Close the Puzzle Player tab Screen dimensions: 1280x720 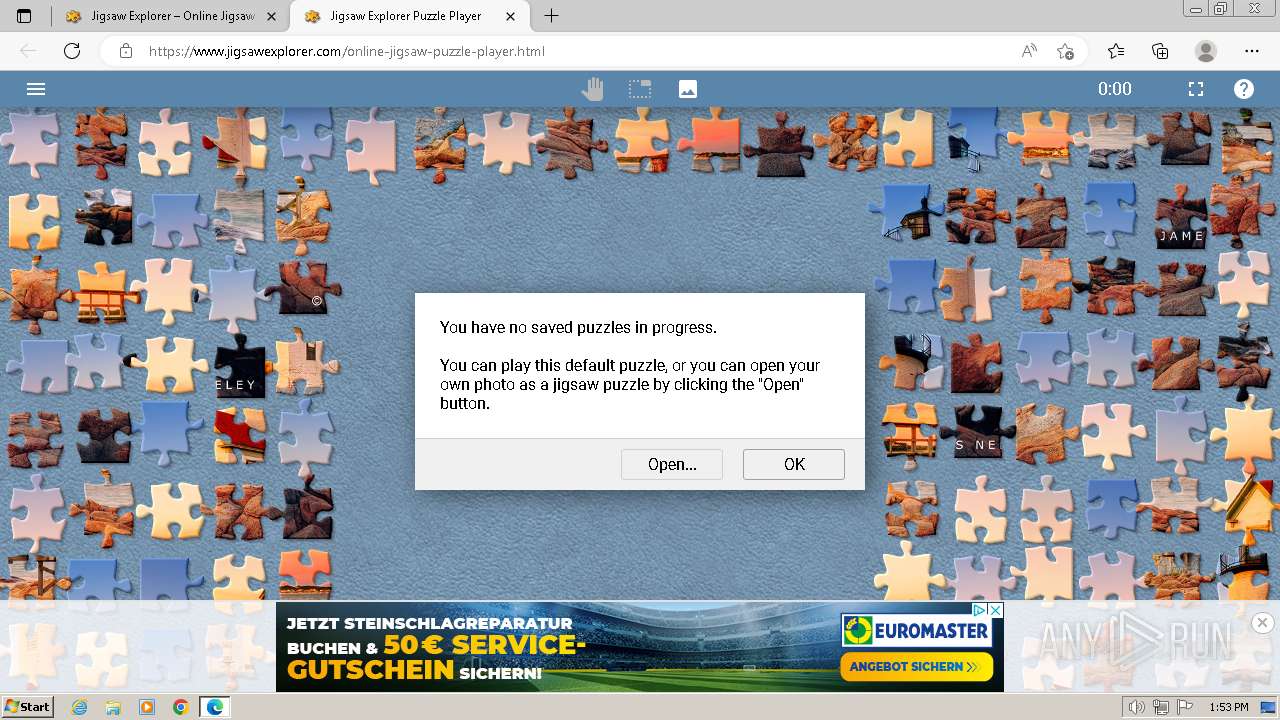click(512, 16)
